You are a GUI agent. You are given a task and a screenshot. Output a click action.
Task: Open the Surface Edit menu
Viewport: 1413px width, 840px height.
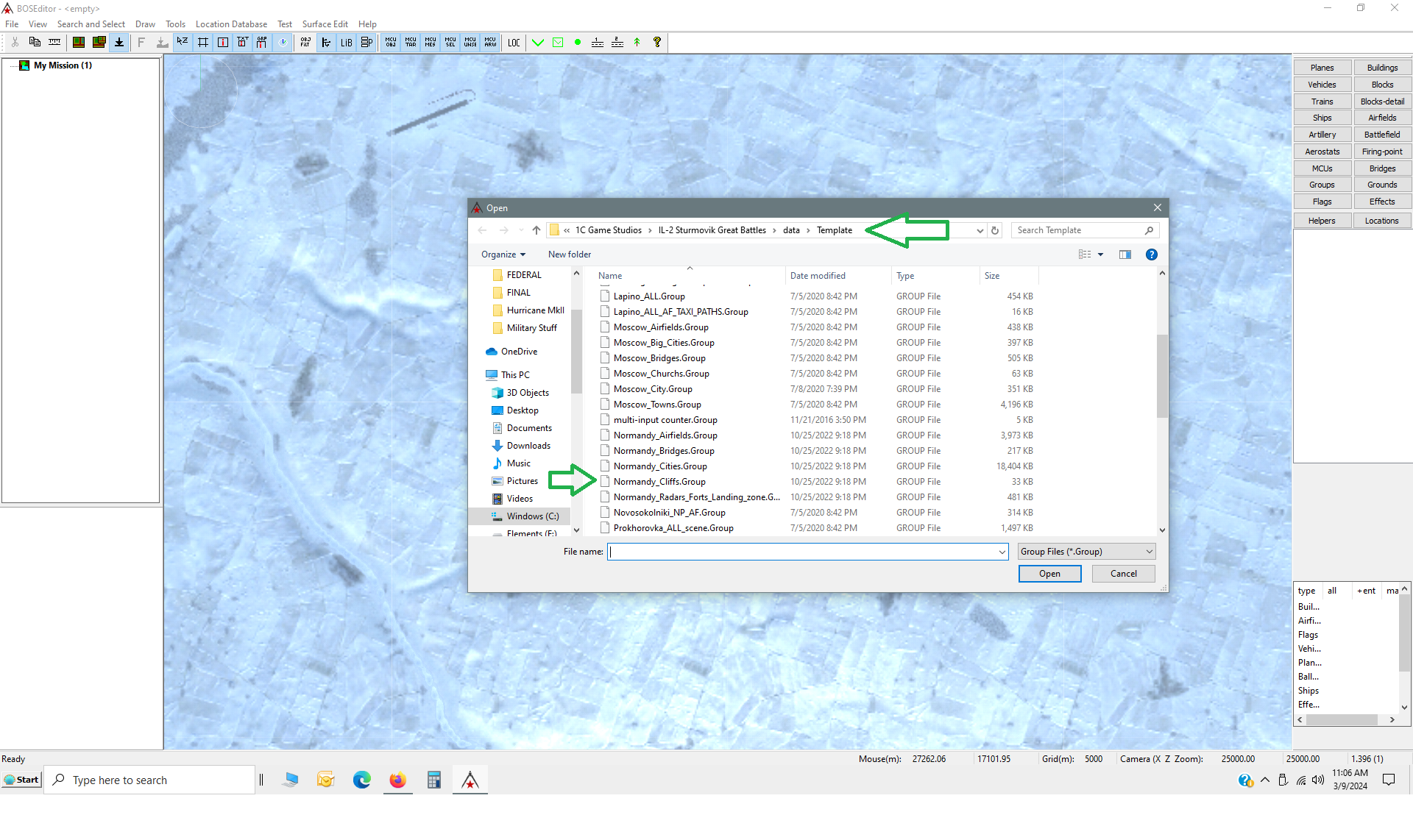pyautogui.click(x=325, y=24)
